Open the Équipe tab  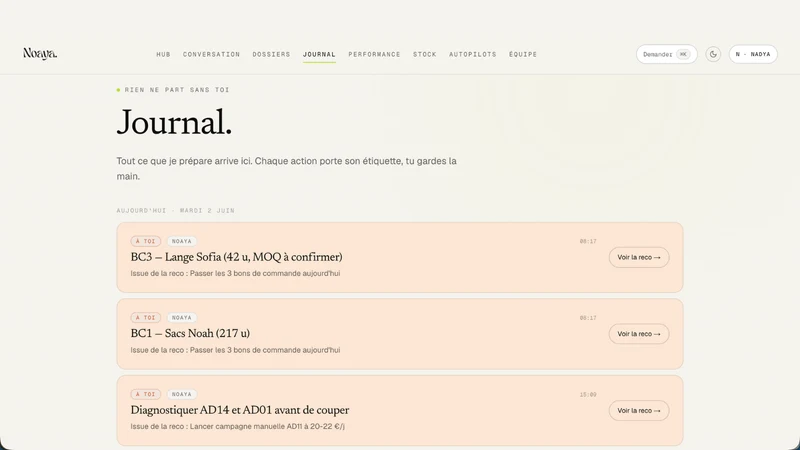tap(522, 54)
